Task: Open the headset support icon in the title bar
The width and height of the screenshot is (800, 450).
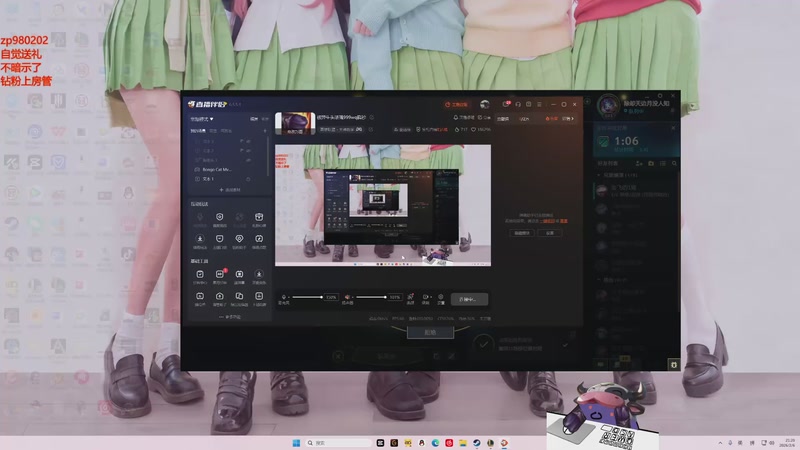Action: click(x=518, y=105)
